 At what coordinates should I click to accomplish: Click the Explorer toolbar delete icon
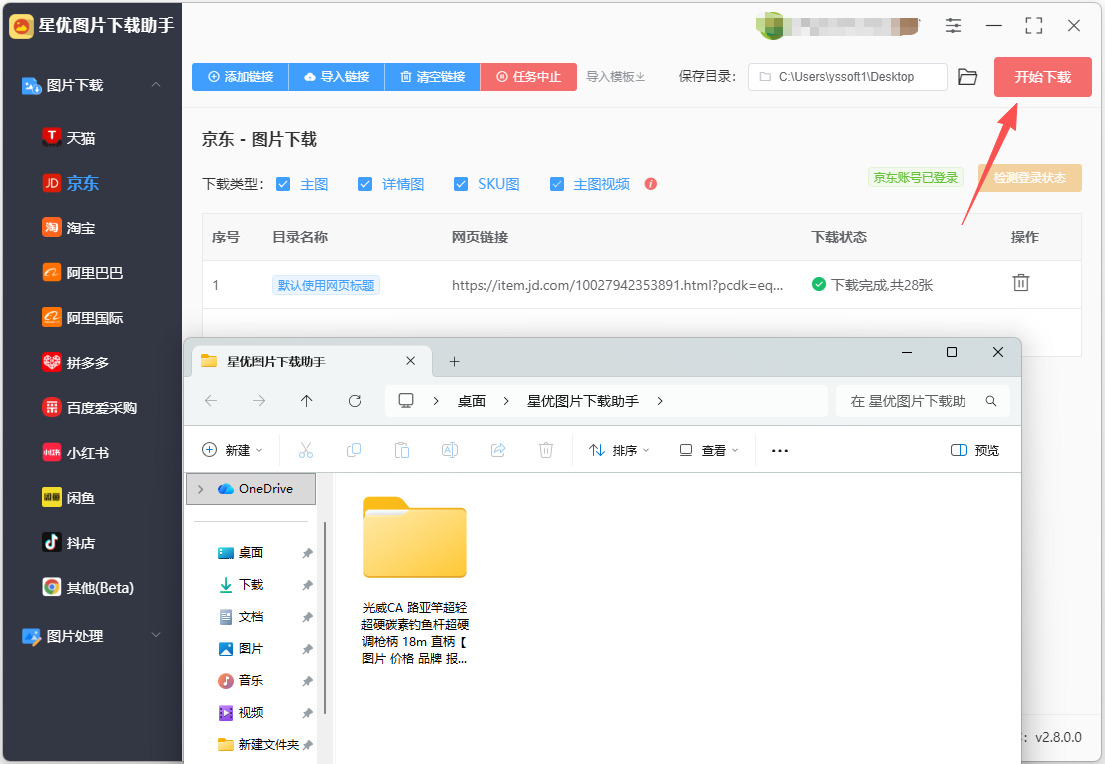(545, 450)
